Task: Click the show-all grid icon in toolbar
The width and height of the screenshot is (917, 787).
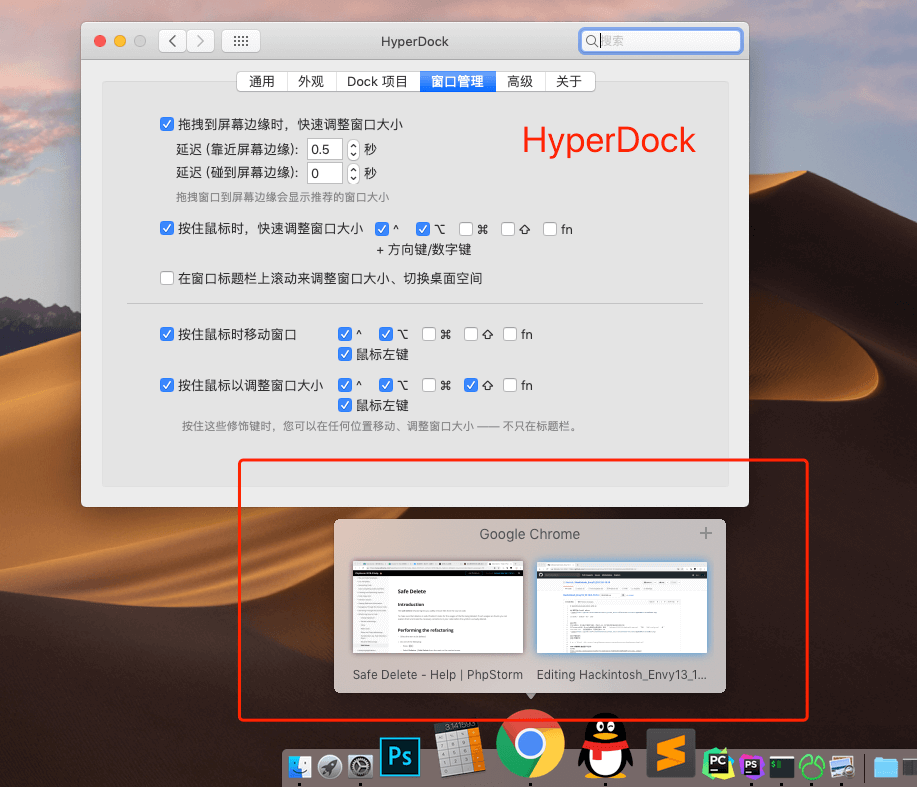Action: pos(240,41)
